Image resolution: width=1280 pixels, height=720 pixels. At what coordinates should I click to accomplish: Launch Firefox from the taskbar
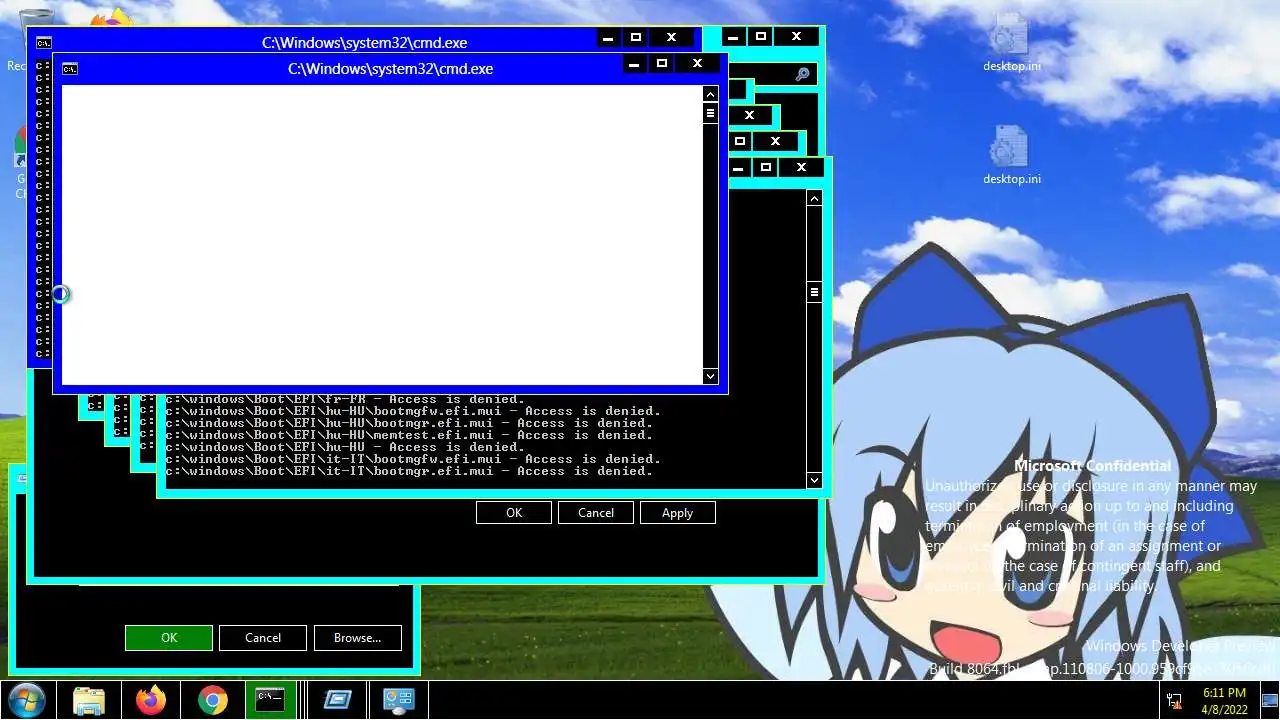pos(151,700)
